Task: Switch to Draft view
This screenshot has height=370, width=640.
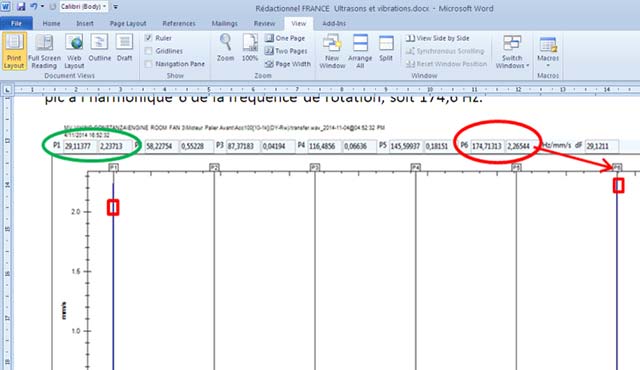Action: [x=124, y=48]
